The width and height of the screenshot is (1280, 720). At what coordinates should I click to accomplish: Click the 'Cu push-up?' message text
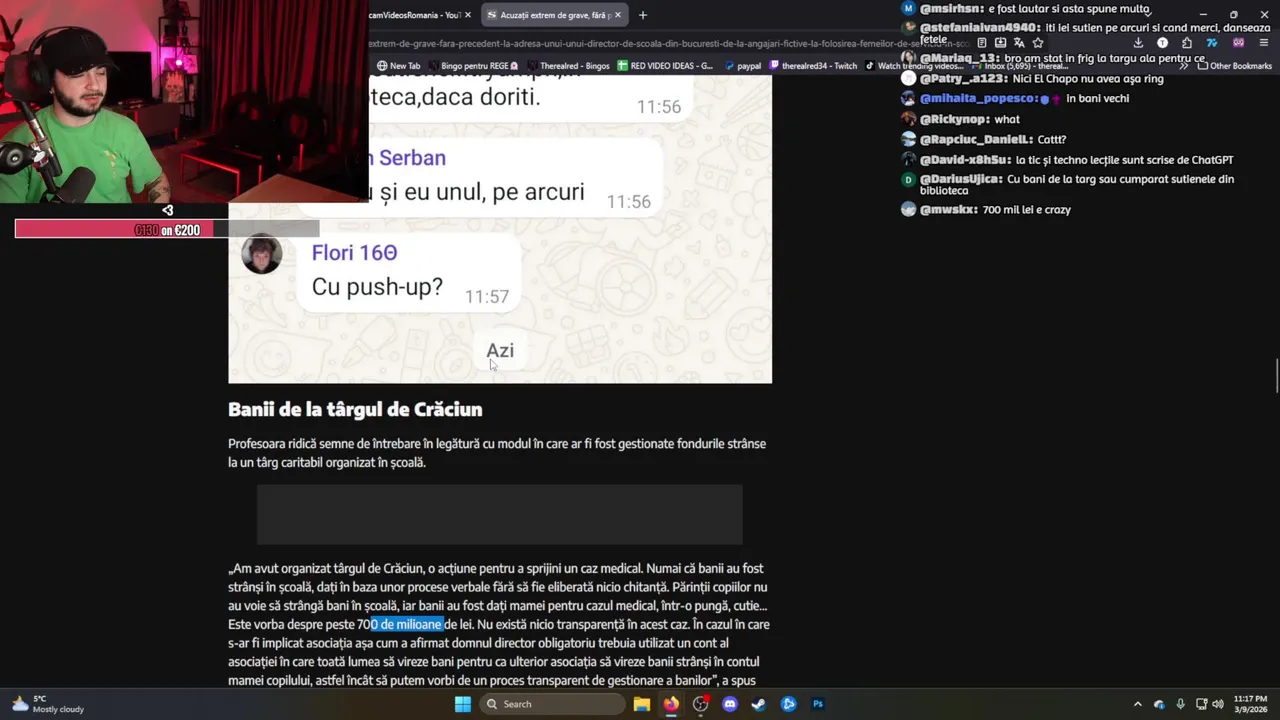(377, 287)
